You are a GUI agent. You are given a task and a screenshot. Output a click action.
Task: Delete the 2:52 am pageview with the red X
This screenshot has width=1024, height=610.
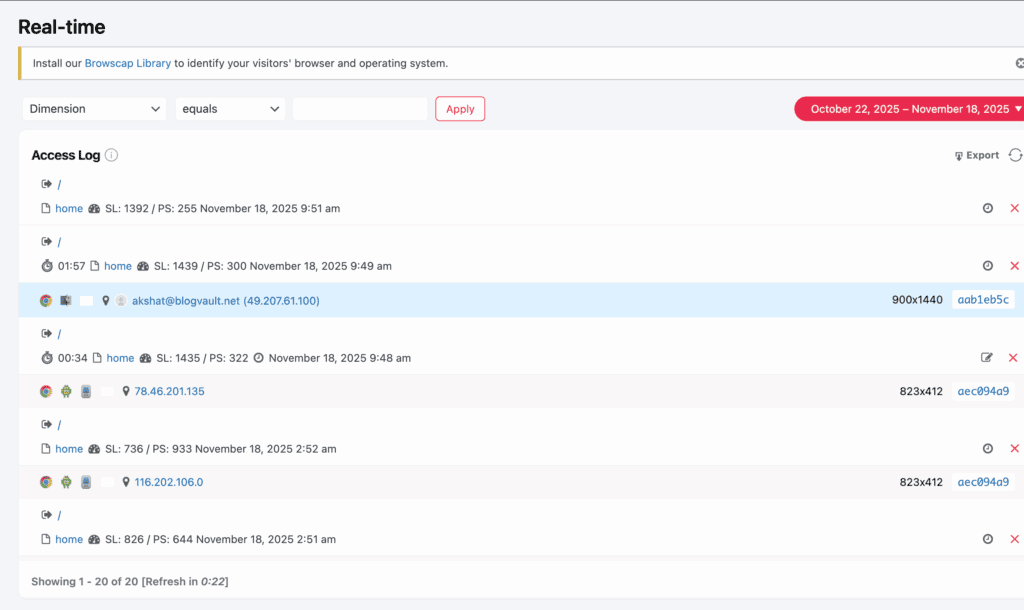1014,449
